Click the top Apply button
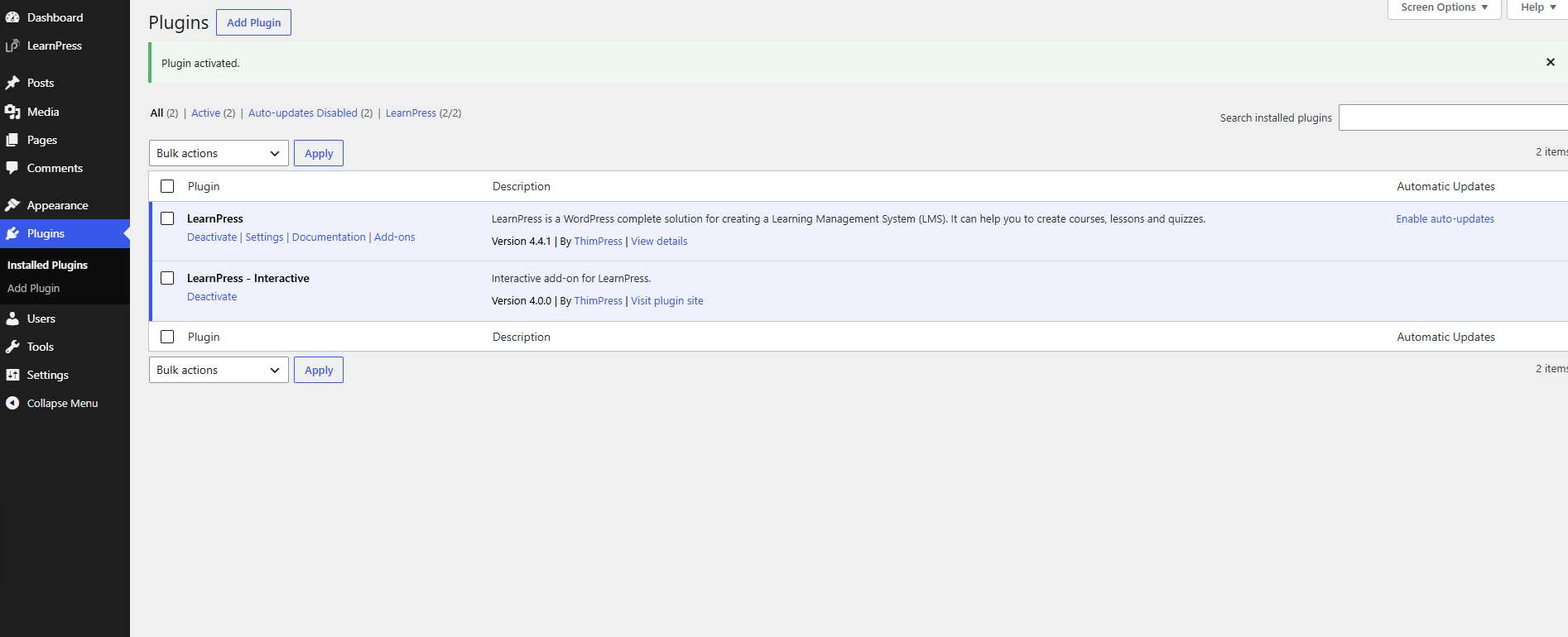 click(319, 153)
